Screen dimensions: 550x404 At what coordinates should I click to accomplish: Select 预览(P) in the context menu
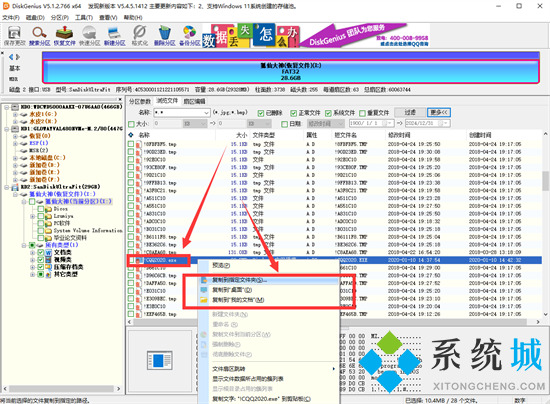click(x=269, y=265)
